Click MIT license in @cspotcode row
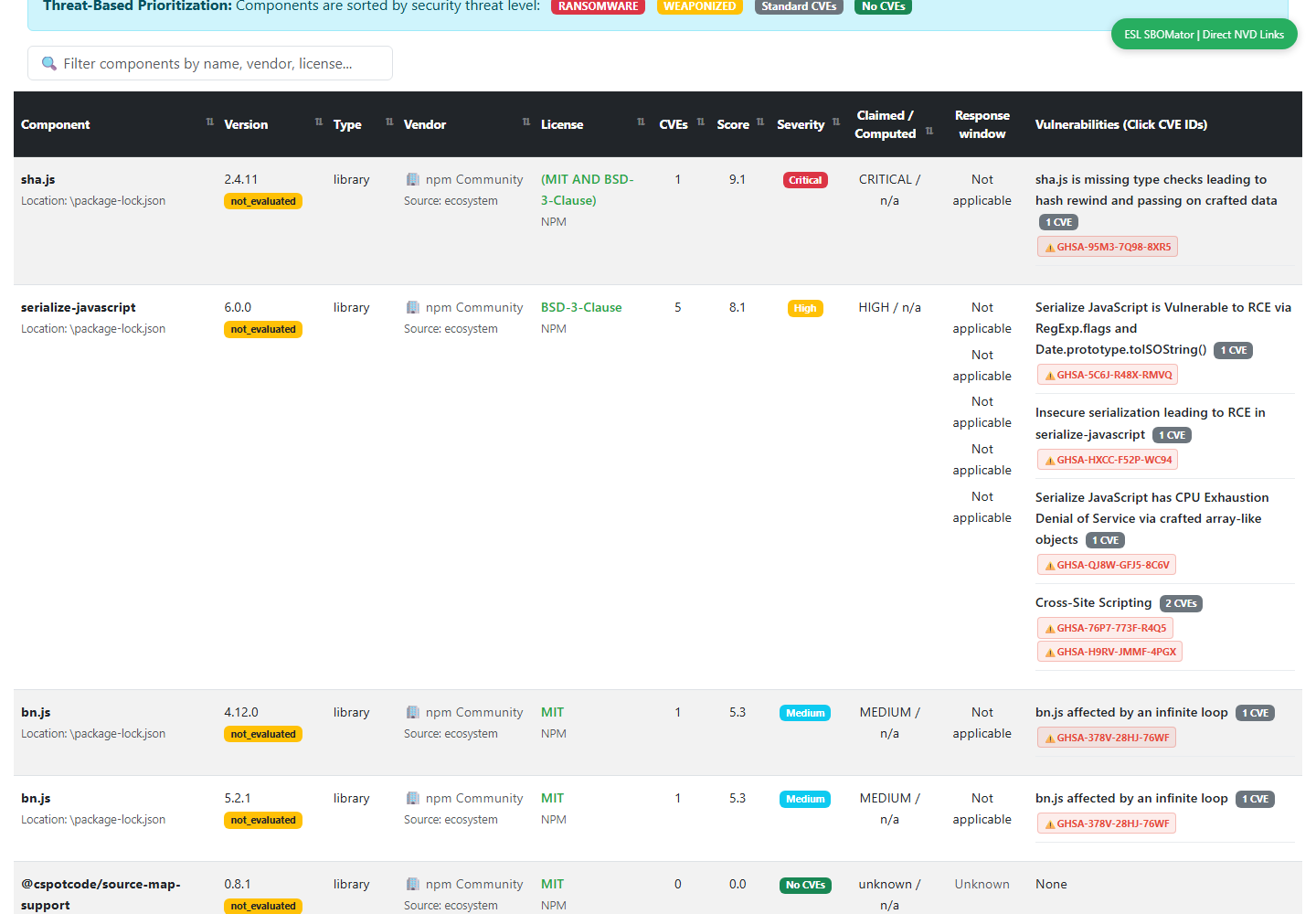This screenshot has width=1316, height=914. click(552, 884)
